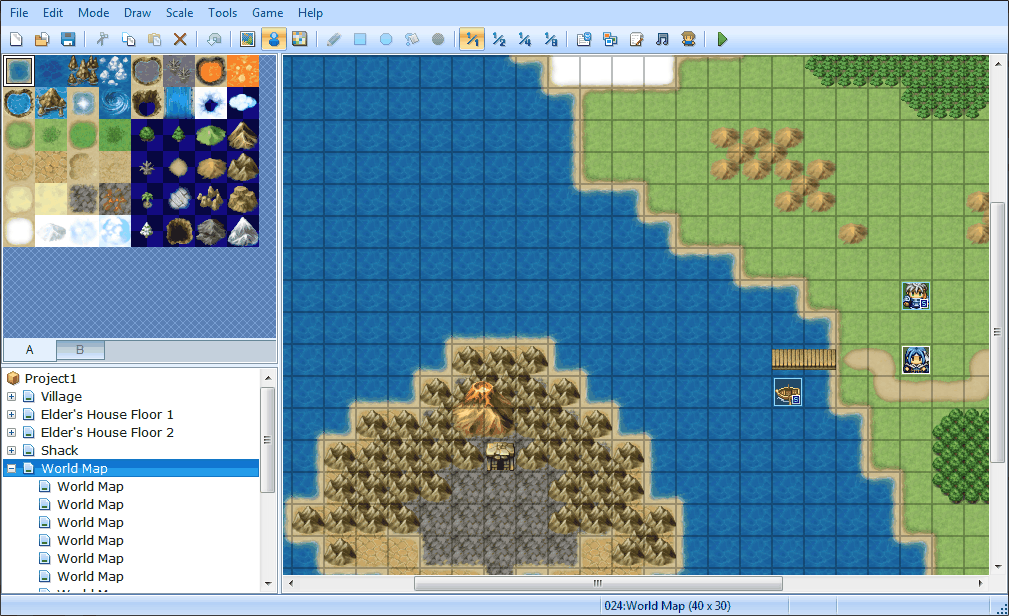Select the Rectangle drawing tool
Image resolution: width=1009 pixels, height=616 pixels.
pos(360,39)
